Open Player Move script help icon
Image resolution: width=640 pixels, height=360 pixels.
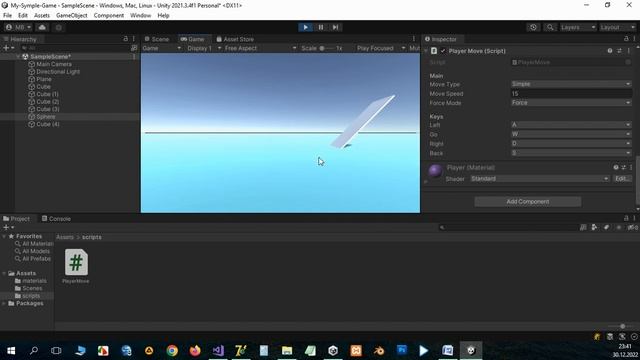[x=610, y=51]
